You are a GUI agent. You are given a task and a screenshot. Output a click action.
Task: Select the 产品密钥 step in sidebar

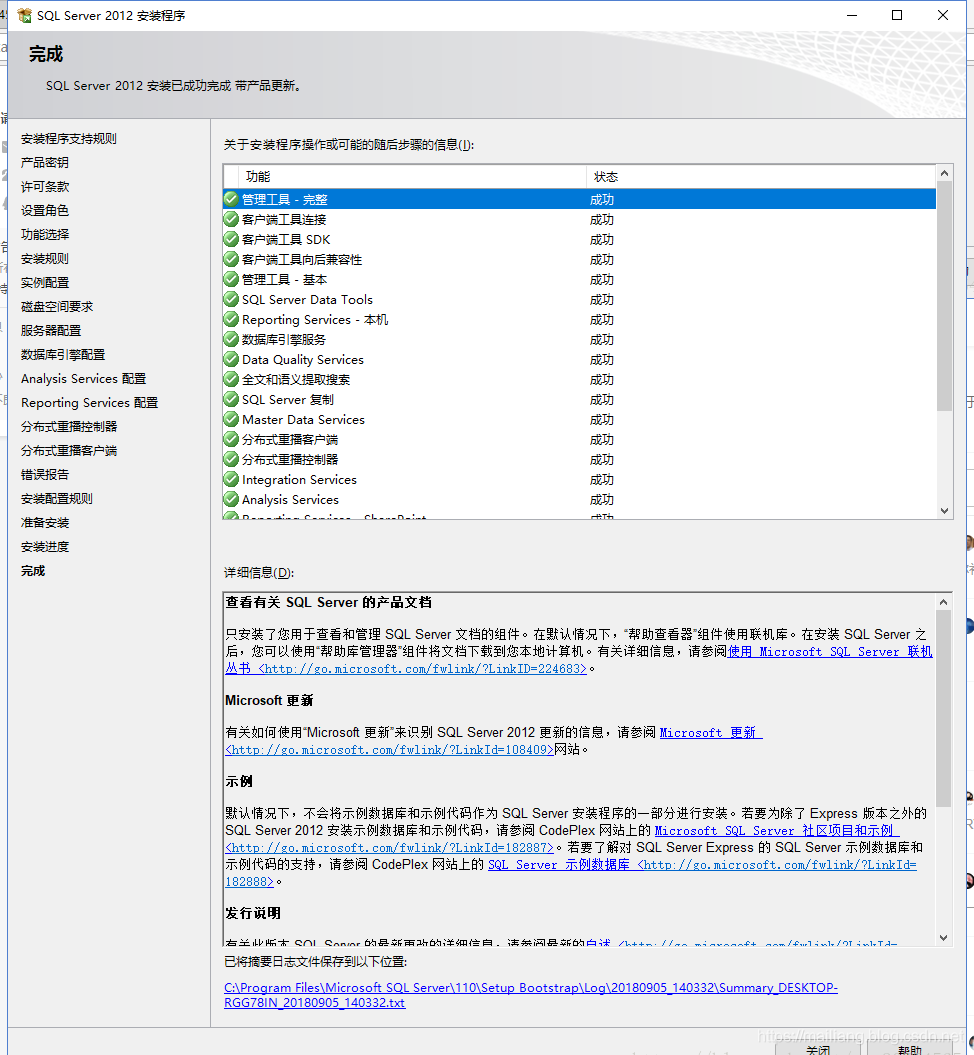pos(44,162)
